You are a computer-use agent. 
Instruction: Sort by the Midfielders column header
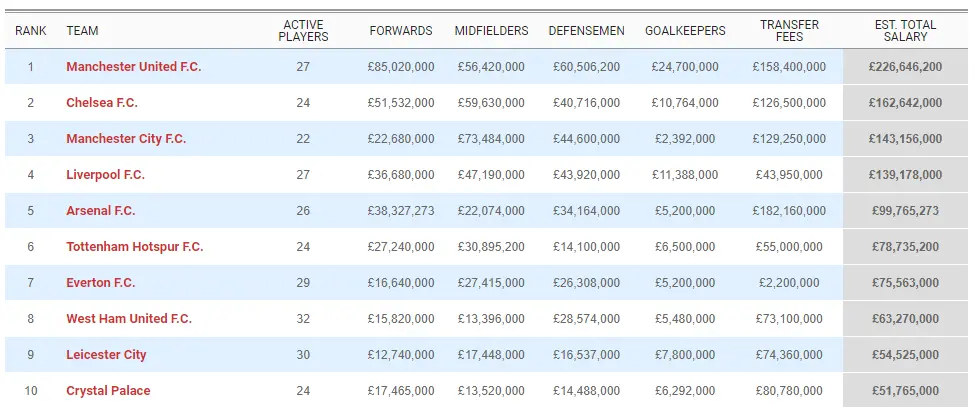(x=491, y=31)
